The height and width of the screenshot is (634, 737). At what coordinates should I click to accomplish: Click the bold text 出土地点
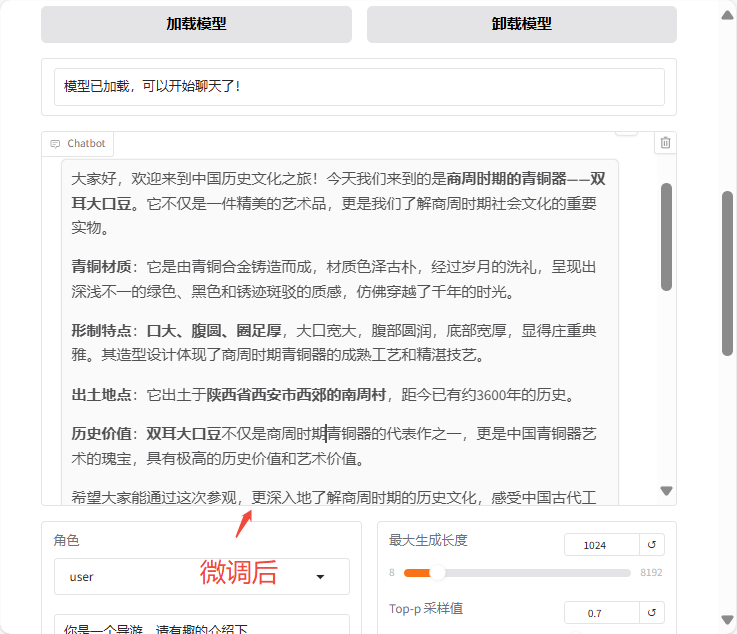point(101,395)
